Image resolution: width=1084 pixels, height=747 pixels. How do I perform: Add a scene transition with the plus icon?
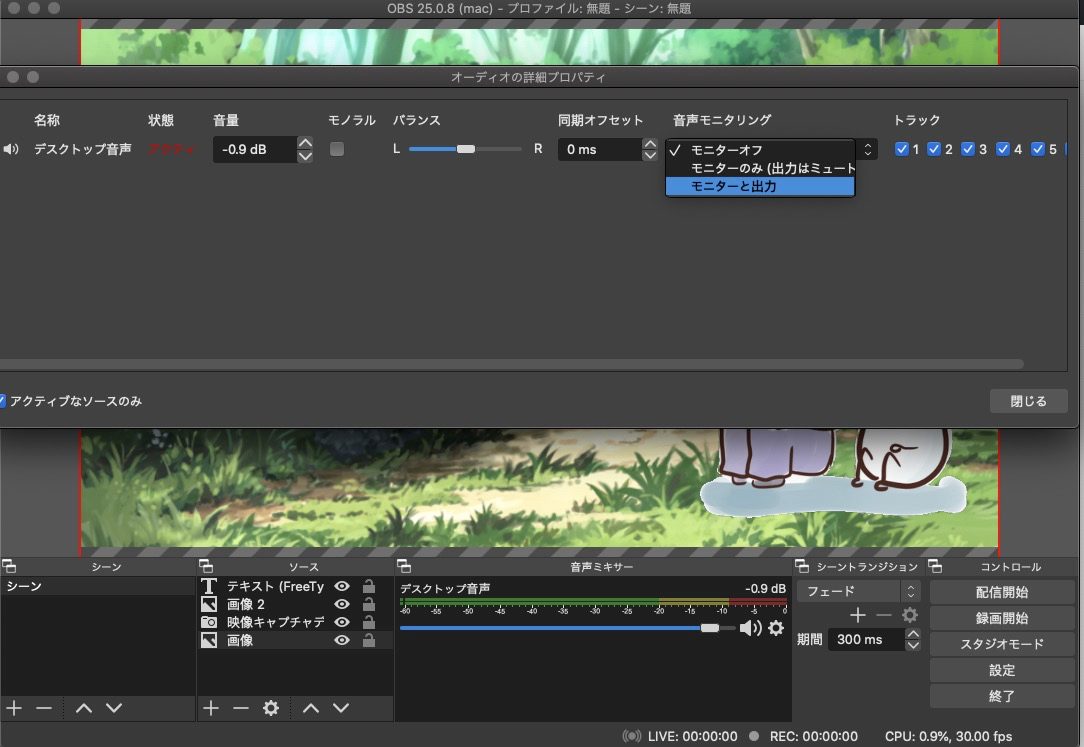(857, 615)
